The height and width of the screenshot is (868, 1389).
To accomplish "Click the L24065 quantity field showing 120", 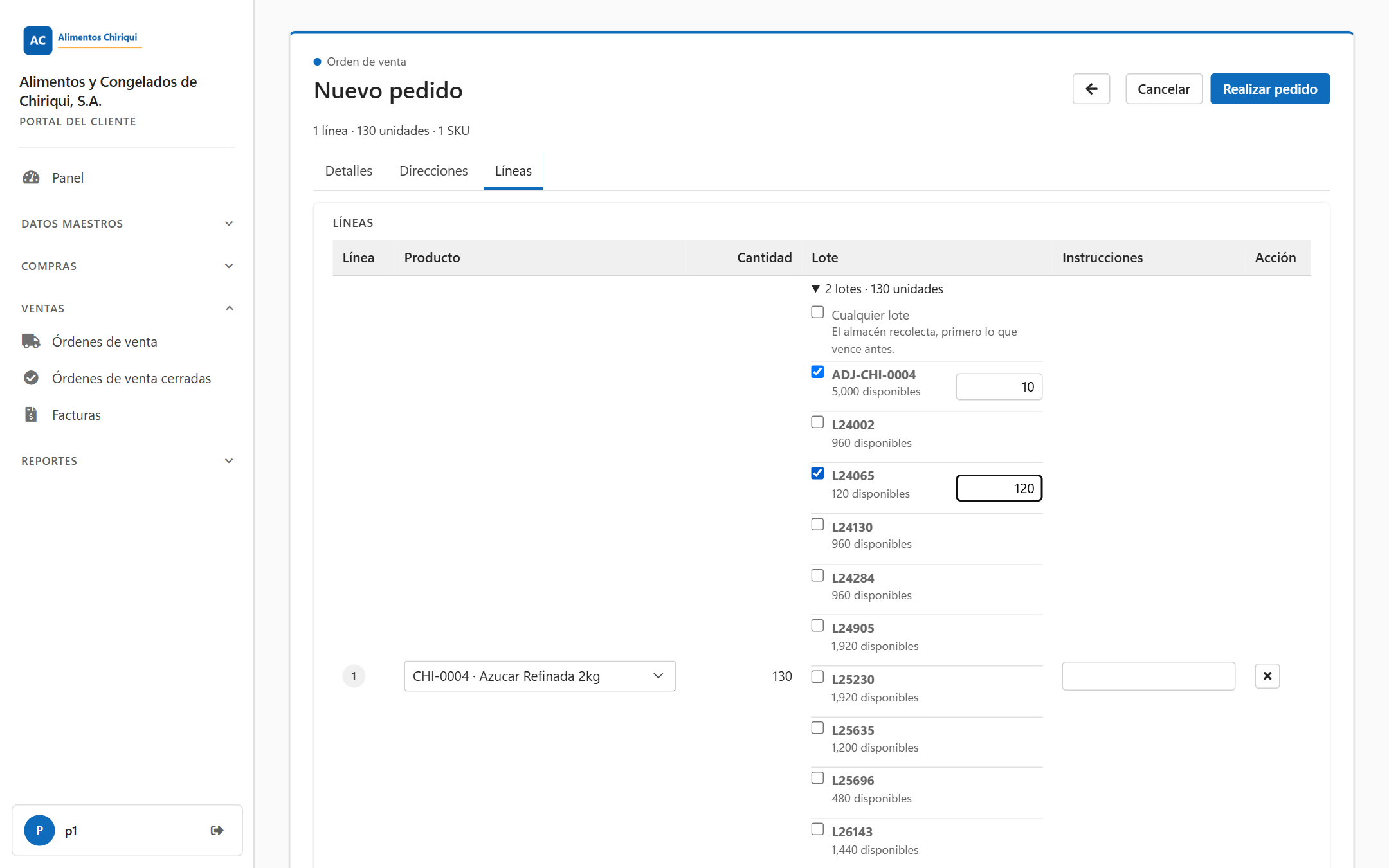I will (999, 488).
